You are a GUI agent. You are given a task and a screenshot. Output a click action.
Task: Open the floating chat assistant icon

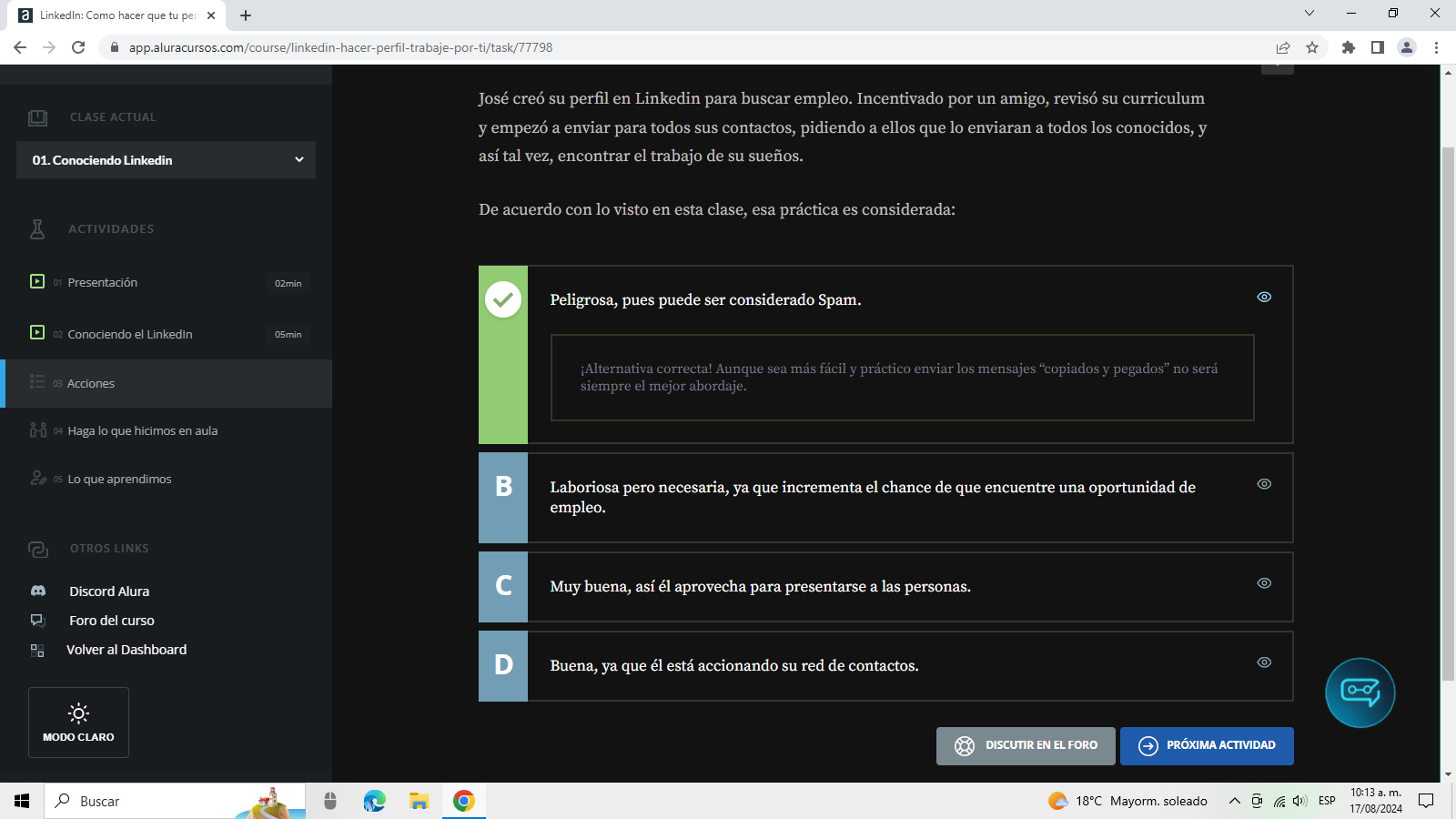coord(1360,693)
